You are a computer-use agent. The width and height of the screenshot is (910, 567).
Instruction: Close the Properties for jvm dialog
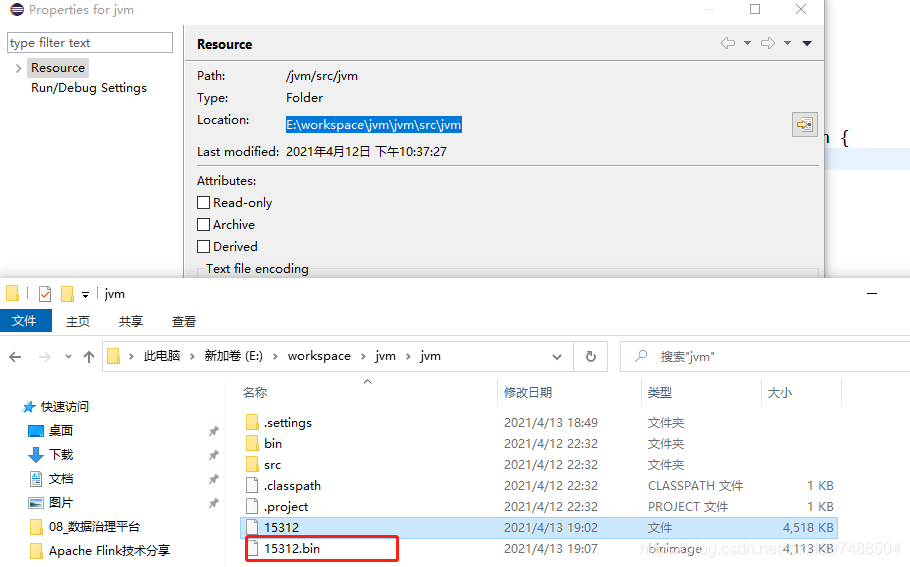[801, 9]
